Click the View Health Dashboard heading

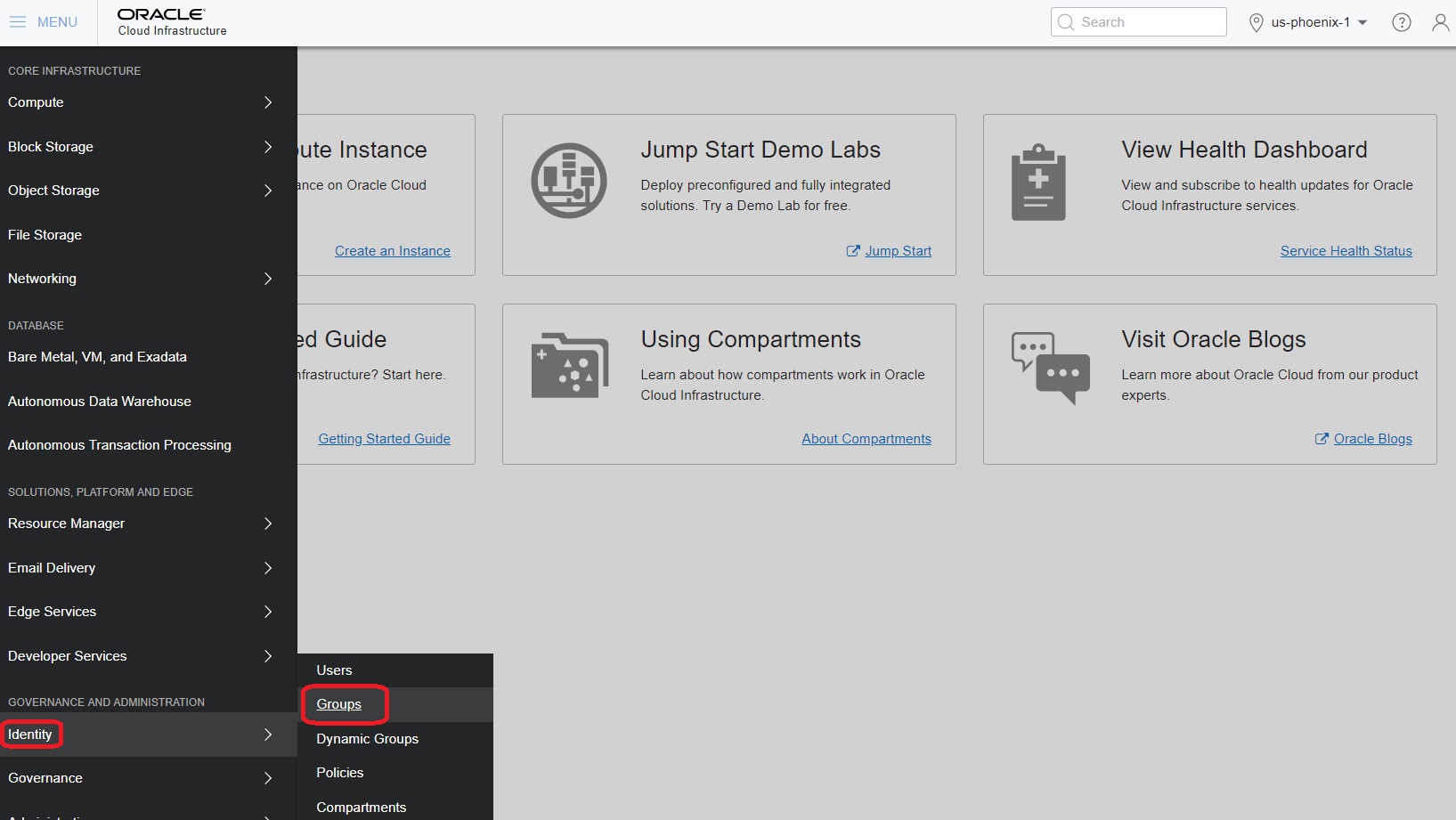tap(1244, 150)
